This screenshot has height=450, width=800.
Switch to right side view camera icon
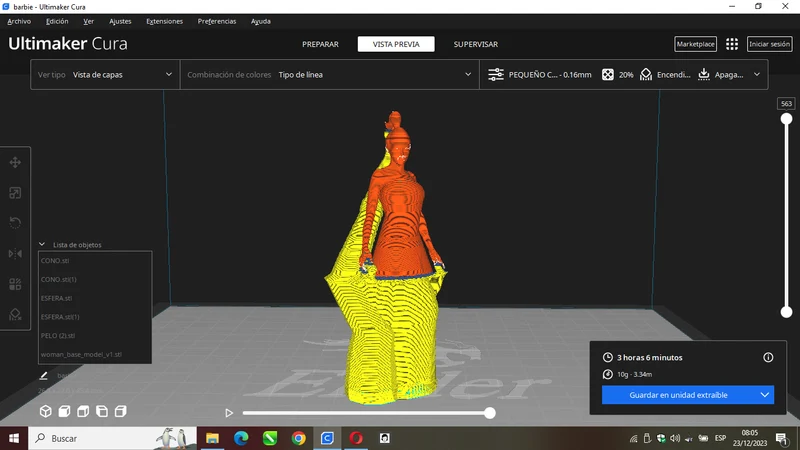coord(120,411)
